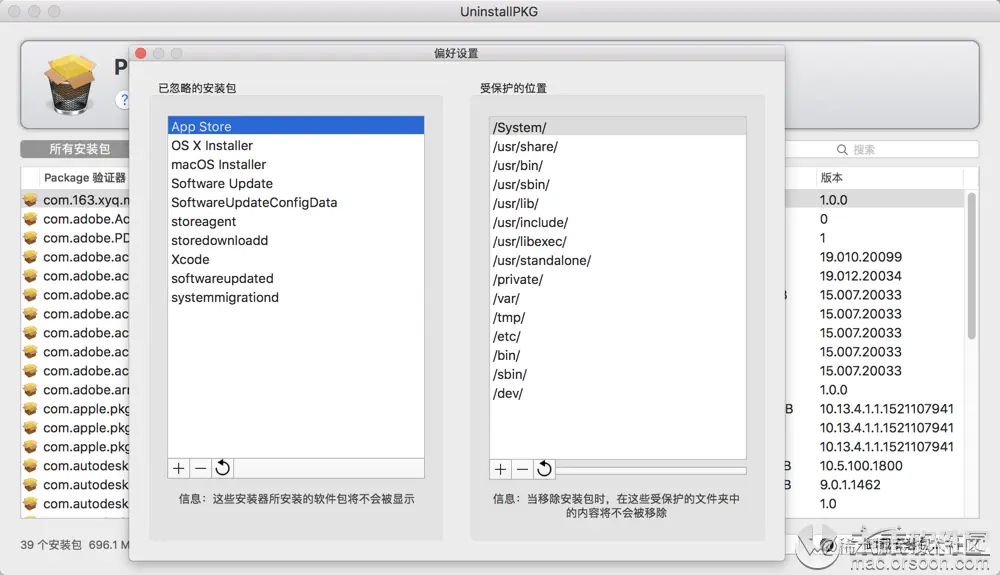Select com.163.xyq row in package table
This screenshot has width=1000, height=575.
pyautogui.click(x=75, y=200)
